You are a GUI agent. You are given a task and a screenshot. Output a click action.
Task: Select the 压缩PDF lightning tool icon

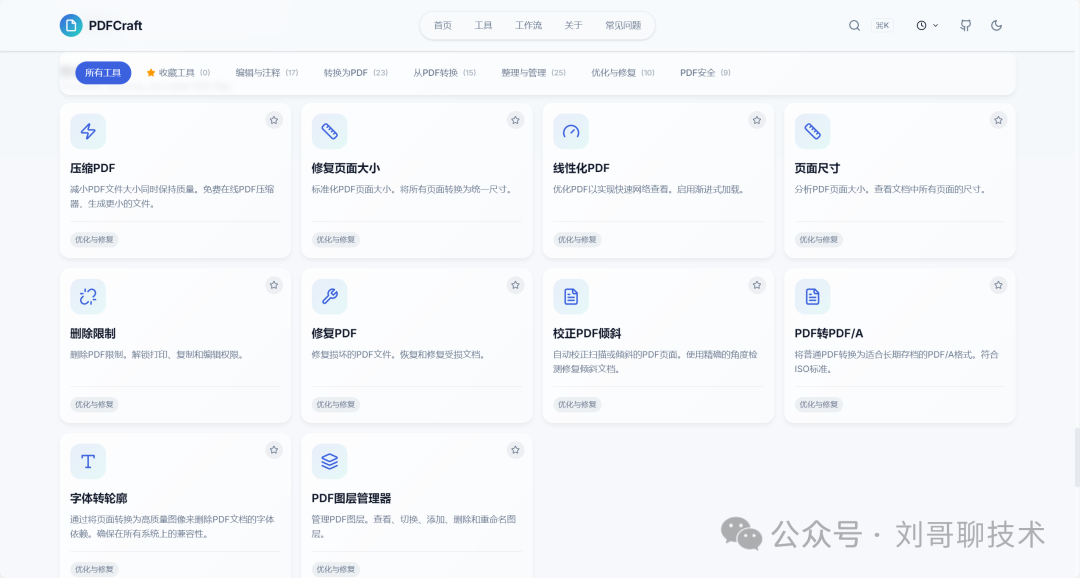[87, 131]
